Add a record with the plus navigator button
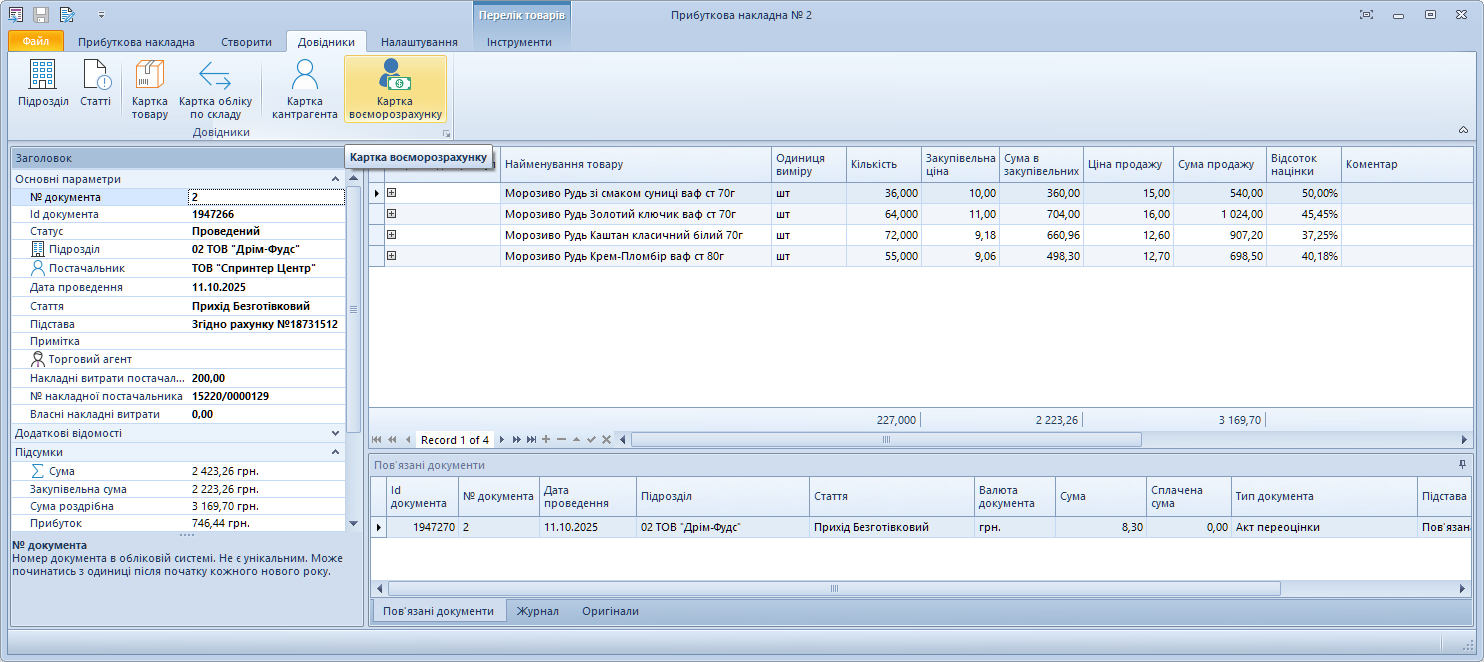 [546, 440]
